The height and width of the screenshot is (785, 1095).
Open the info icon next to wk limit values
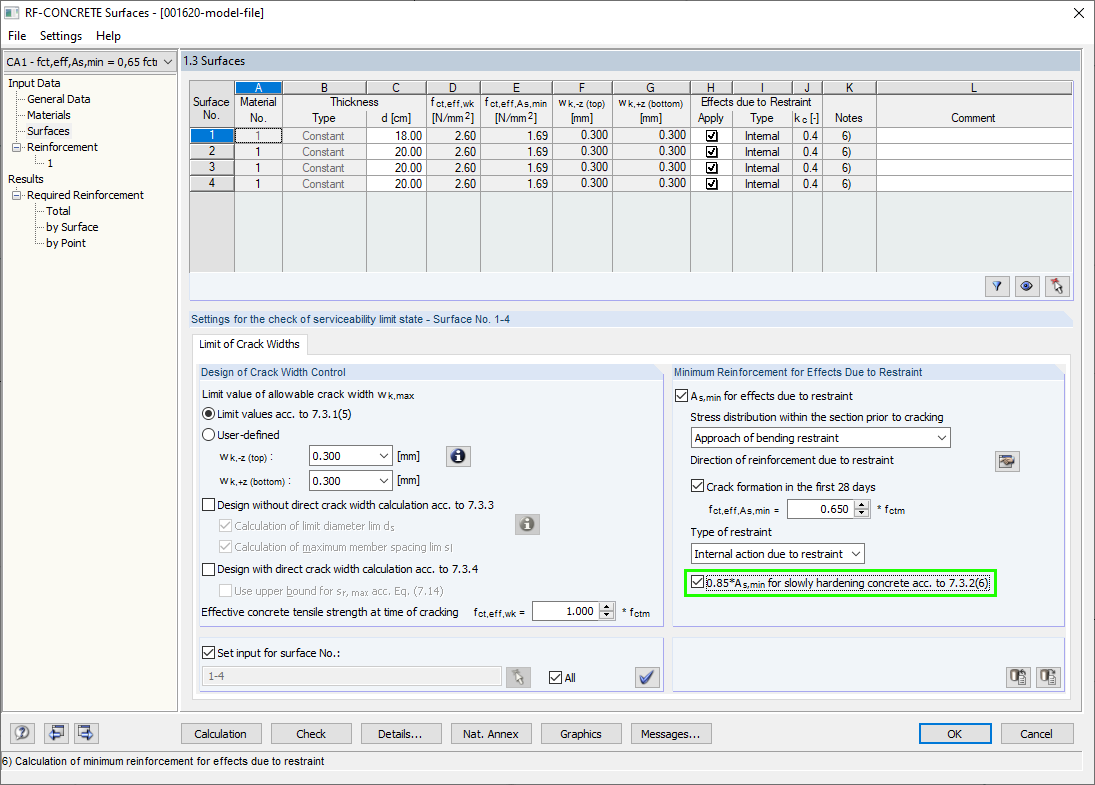pos(458,456)
